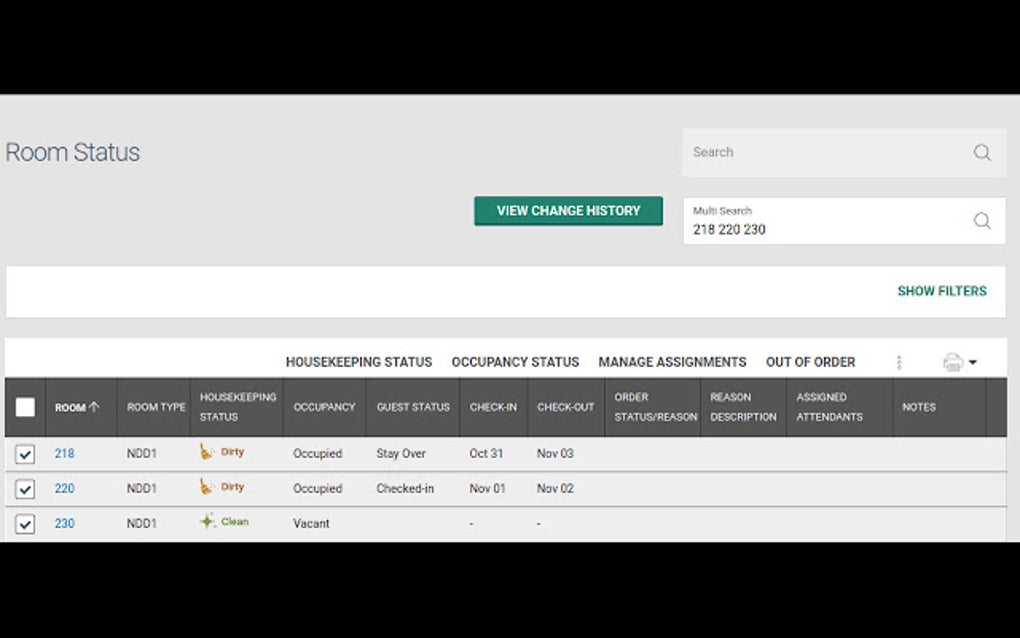
Task: Click the OUT OF ORDER option
Action: coord(810,362)
